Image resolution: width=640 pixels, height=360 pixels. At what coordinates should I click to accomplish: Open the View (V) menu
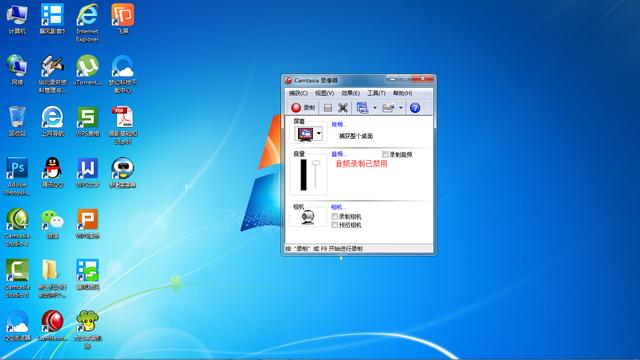tap(324, 93)
